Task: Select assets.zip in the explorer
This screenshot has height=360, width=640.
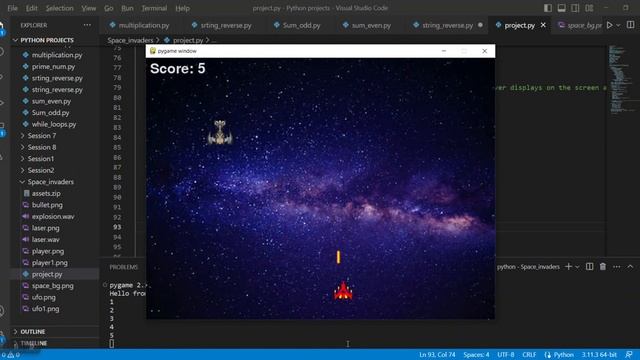Action: pos(46,193)
